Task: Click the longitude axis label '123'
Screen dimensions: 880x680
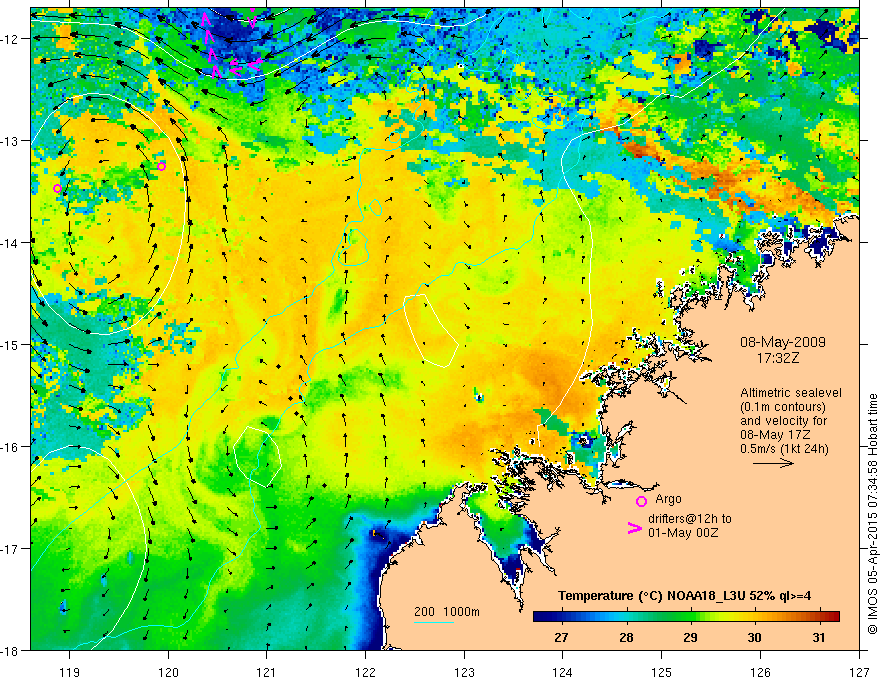Action: point(464,672)
